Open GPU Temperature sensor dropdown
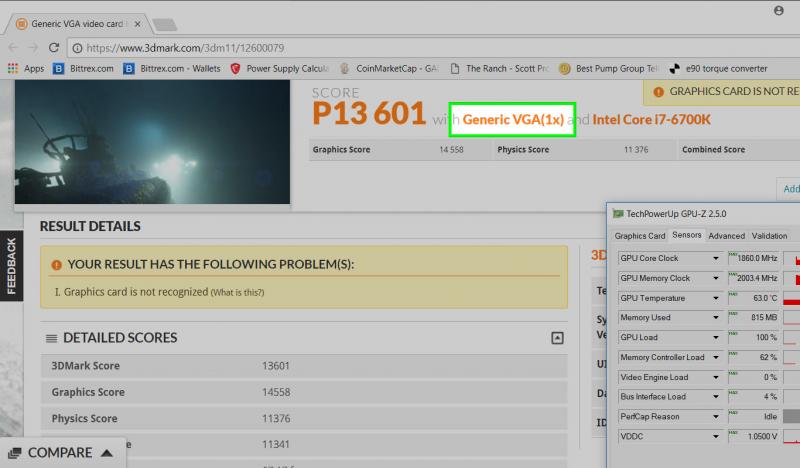This screenshot has width=800, height=468. (715, 298)
